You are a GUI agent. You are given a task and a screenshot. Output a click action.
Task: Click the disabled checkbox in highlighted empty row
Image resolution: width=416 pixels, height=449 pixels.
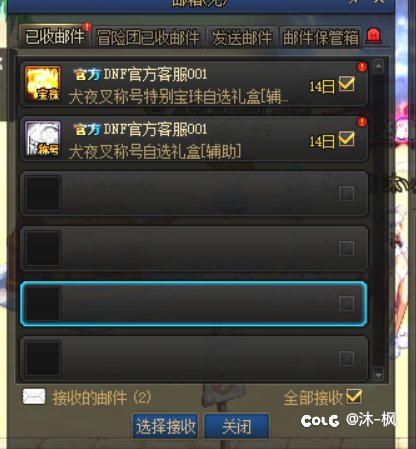tap(347, 304)
